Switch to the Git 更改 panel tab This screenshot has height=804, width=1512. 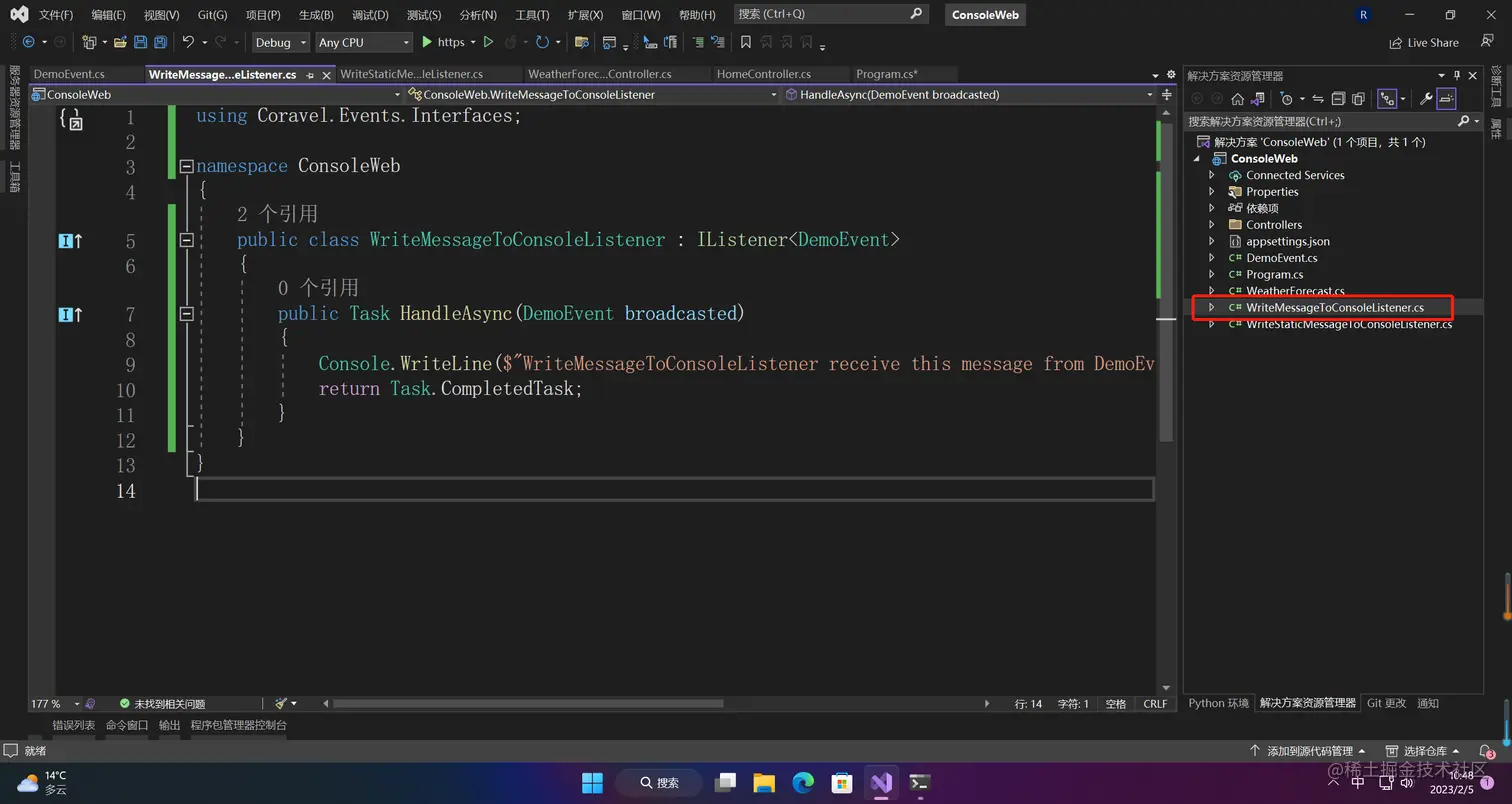[x=1386, y=703]
